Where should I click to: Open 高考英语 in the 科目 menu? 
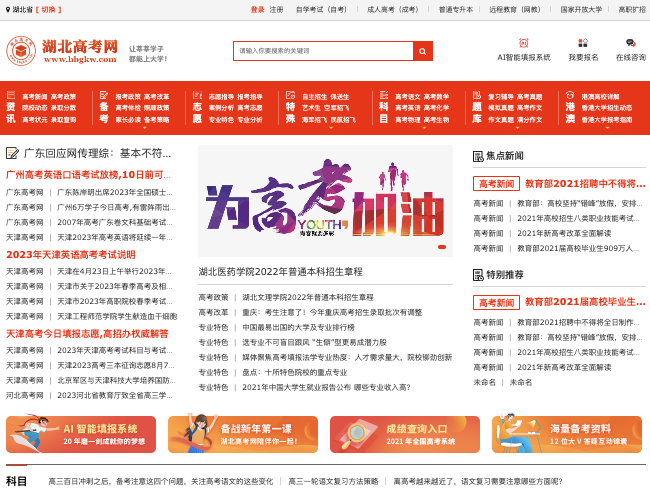[x=408, y=108]
